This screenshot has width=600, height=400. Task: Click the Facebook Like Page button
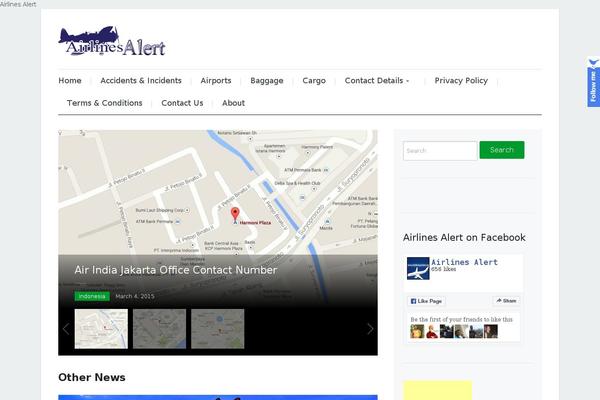pyautogui.click(x=426, y=301)
